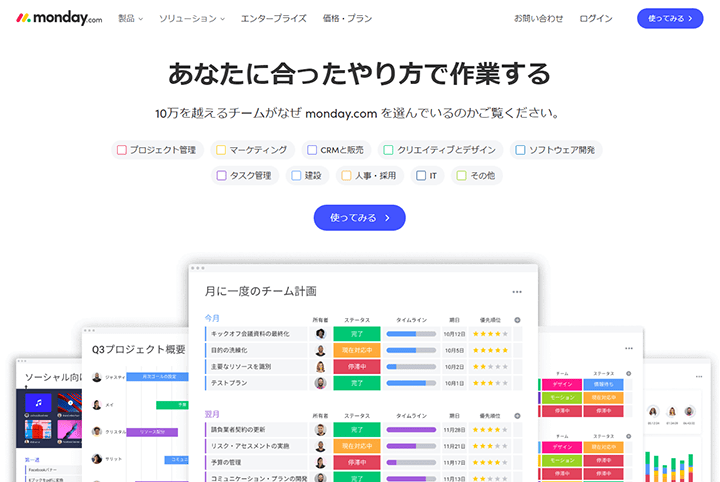Viewport: 720px width, 482px height.
Task: Click the 月に一度のチーム計画 board title
Action: [x=260, y=291]
